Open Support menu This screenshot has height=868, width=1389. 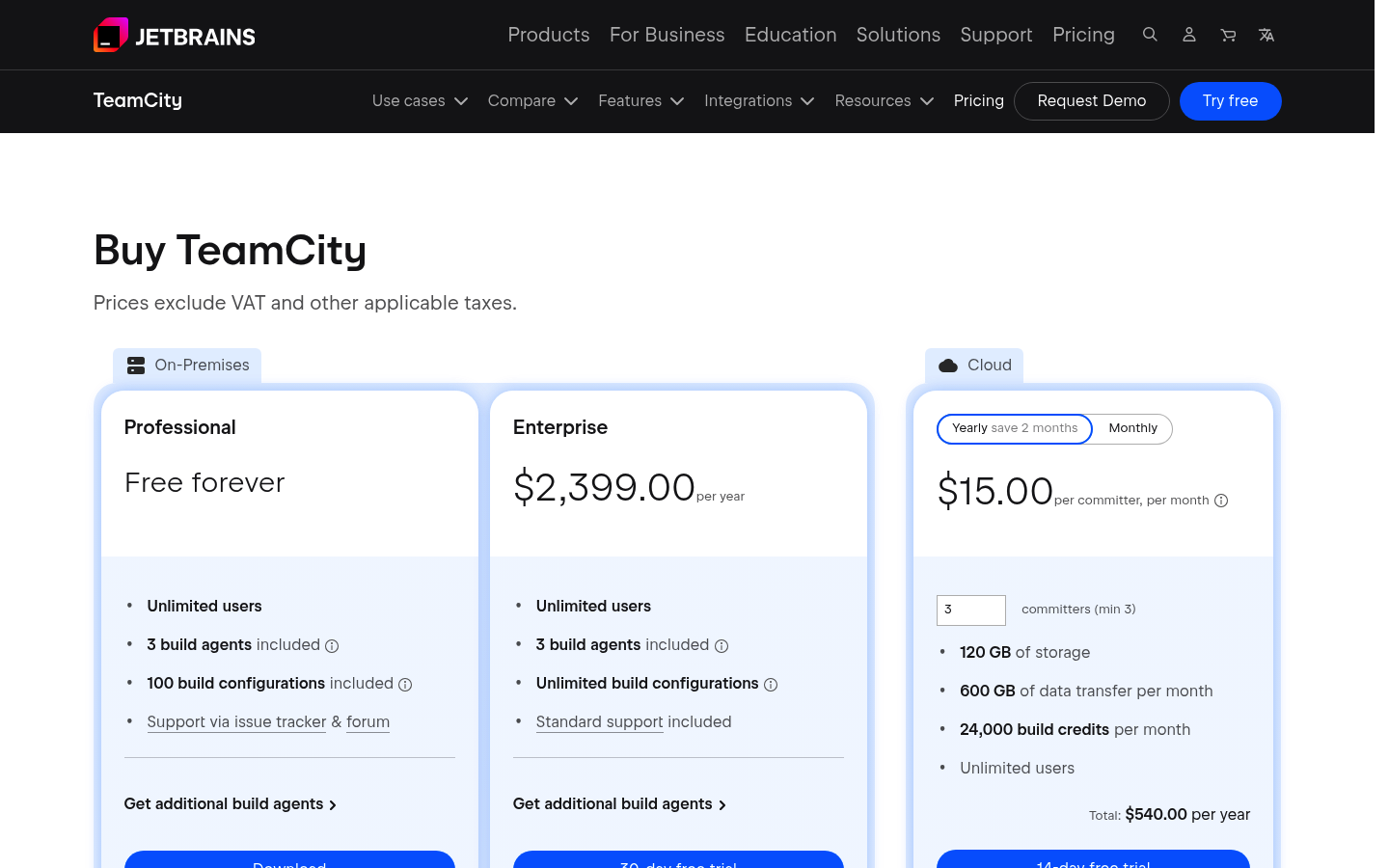point(996,35)
